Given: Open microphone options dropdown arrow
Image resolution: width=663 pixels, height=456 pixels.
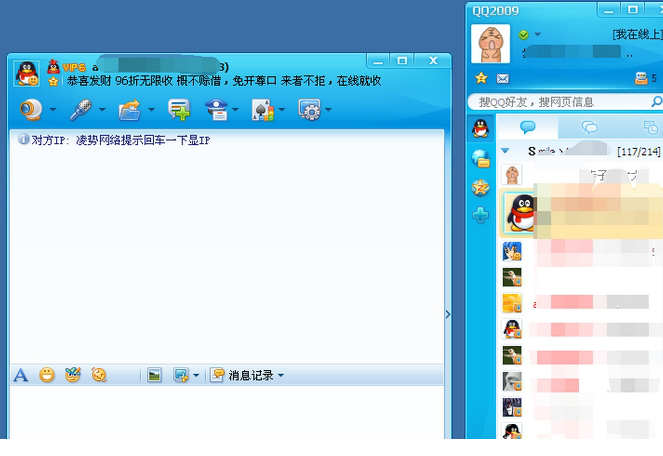Looking at the screenshot, I should [x=102, y=110].
